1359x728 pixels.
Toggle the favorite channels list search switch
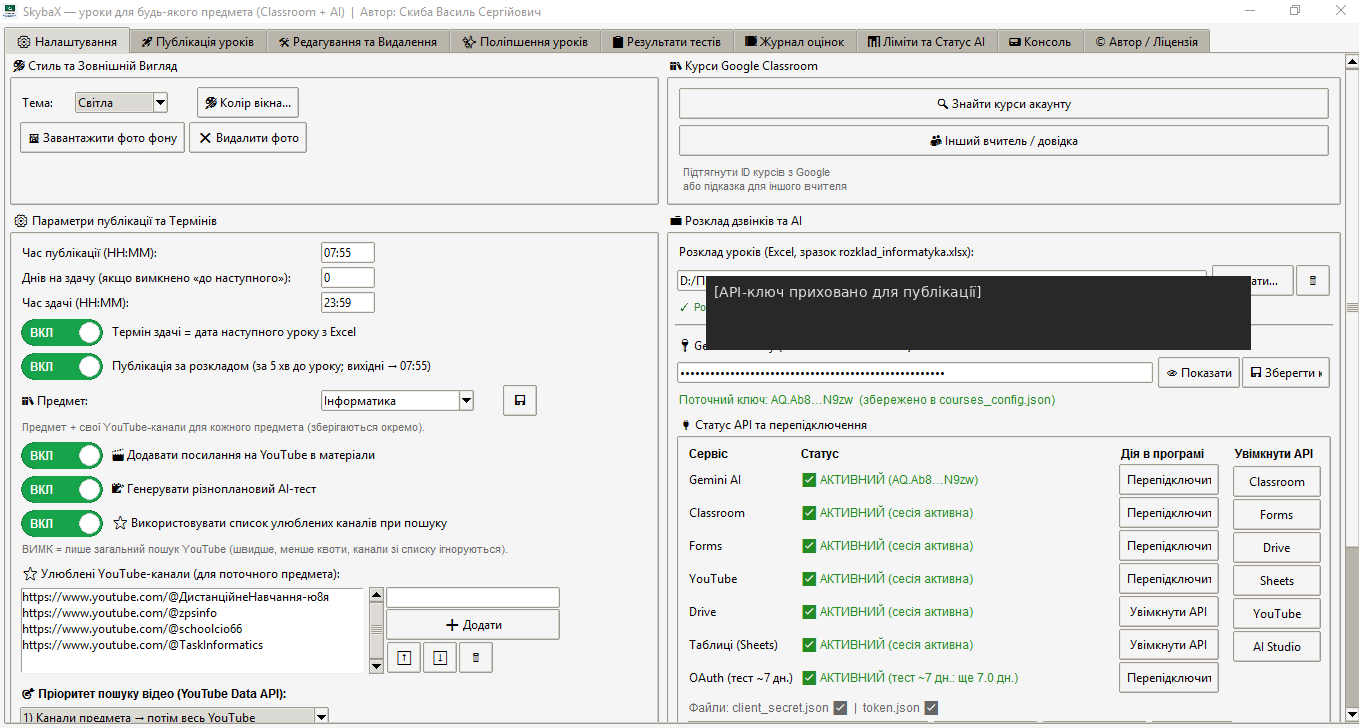pos(62,524)
